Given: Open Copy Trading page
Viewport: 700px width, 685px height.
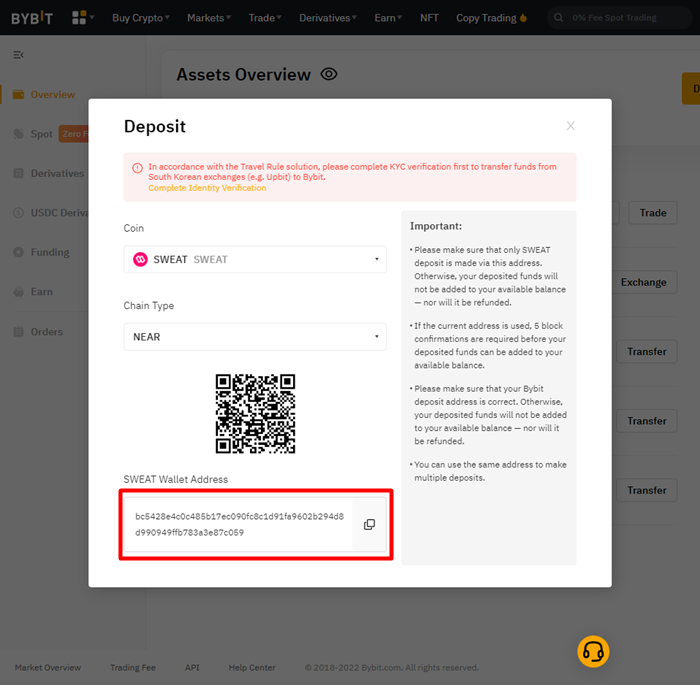Looking at the screenshot, I should (x=486, y=18).
